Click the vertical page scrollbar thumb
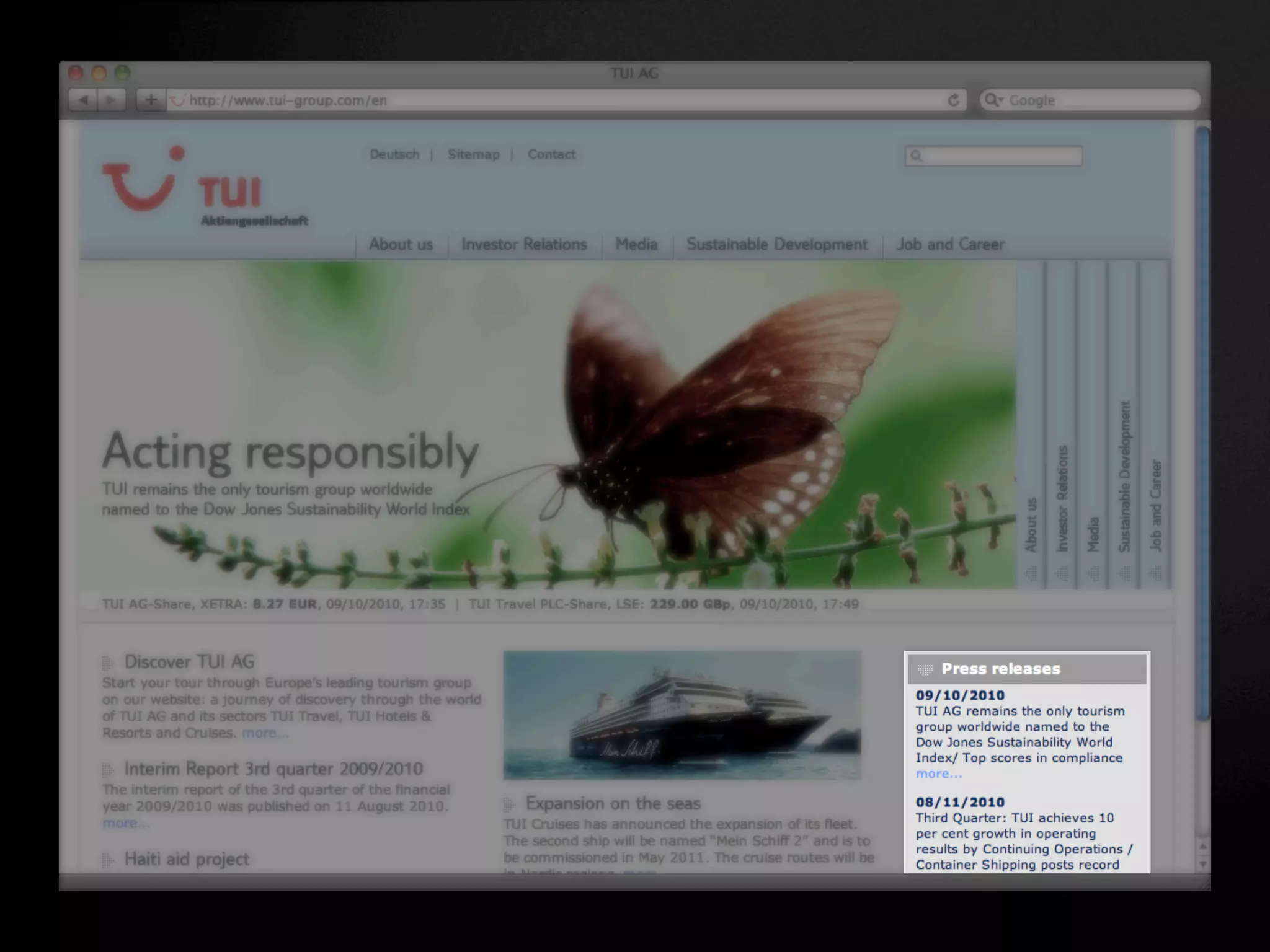Image resolution: width=1270 pixels, height=952 pixels. click(1203, 423)
